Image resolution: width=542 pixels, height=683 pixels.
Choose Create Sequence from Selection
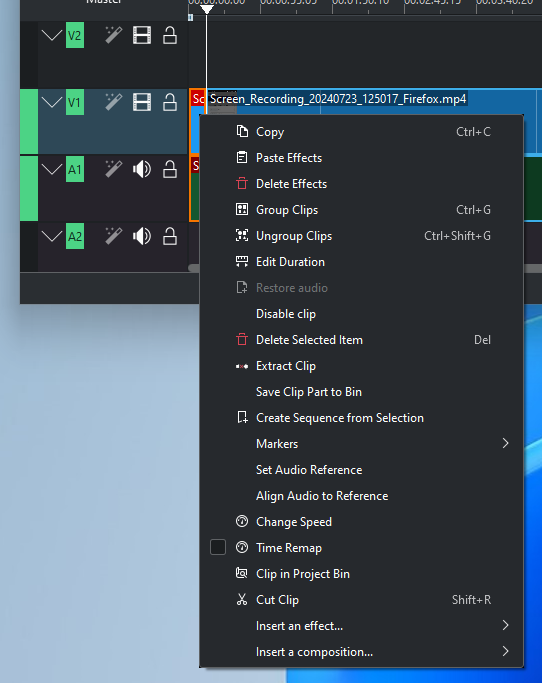(x=362, y=418)
